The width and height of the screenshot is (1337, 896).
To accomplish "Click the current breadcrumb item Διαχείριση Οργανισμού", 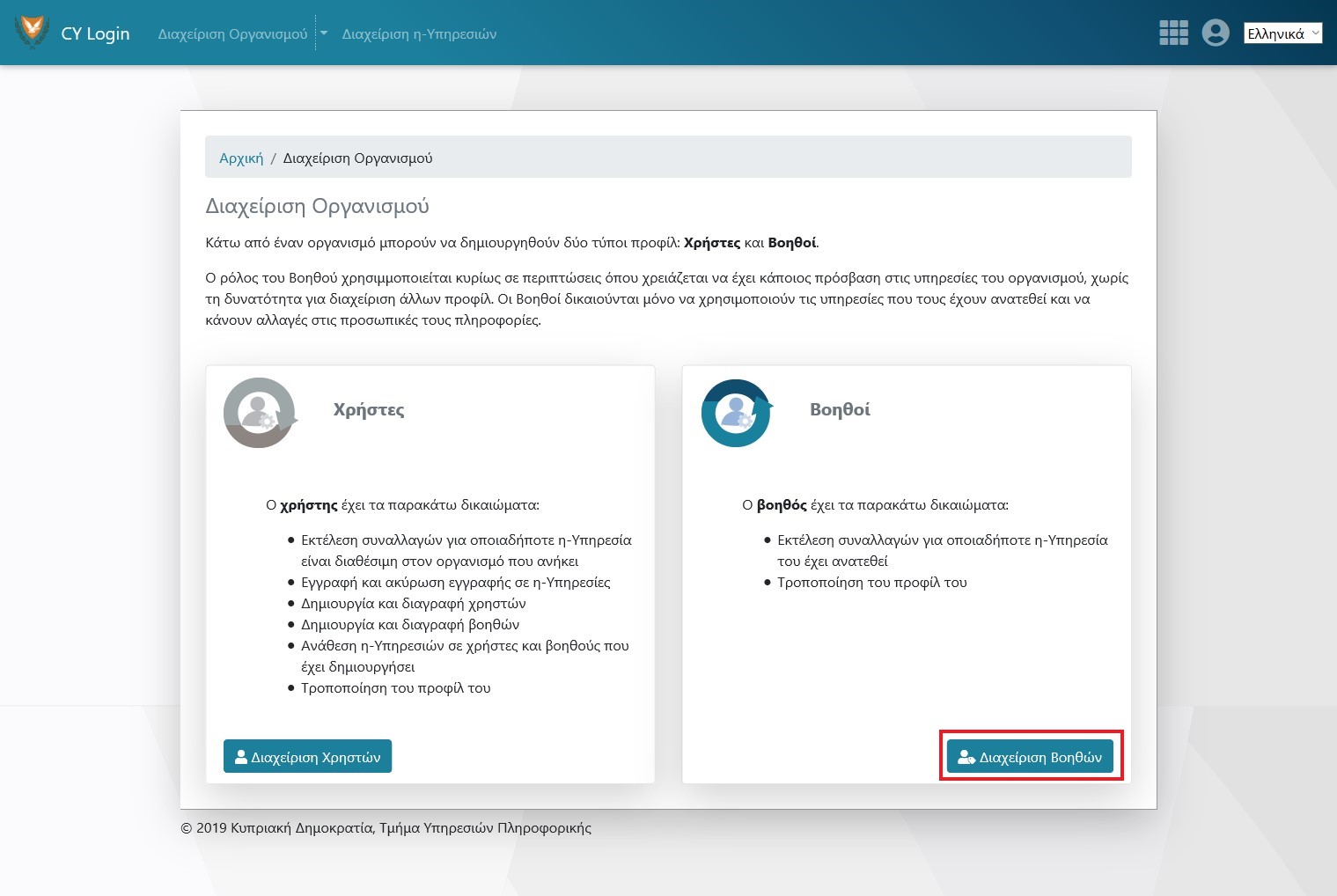I will (x=357, y=158).
